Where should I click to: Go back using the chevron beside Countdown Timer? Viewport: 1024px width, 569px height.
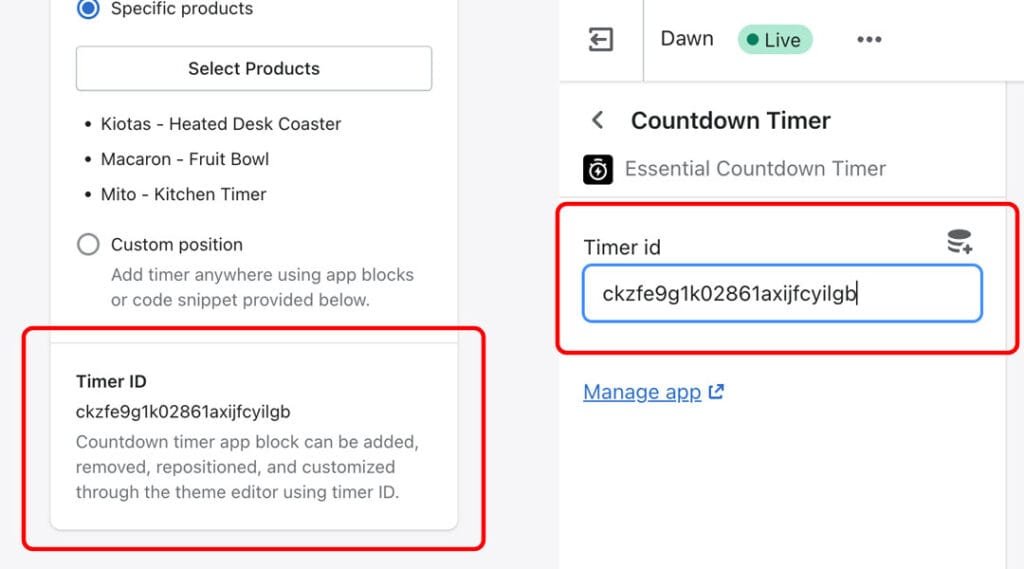point(598,121)
